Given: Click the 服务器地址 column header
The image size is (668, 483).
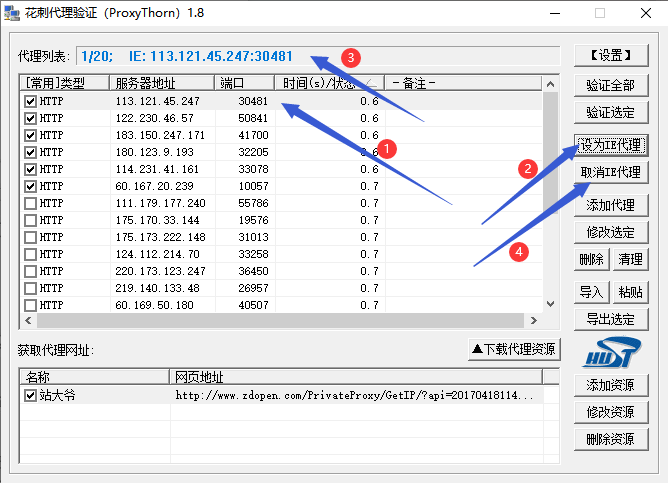Looking at the screenshot, I should (x=160, y=82).
